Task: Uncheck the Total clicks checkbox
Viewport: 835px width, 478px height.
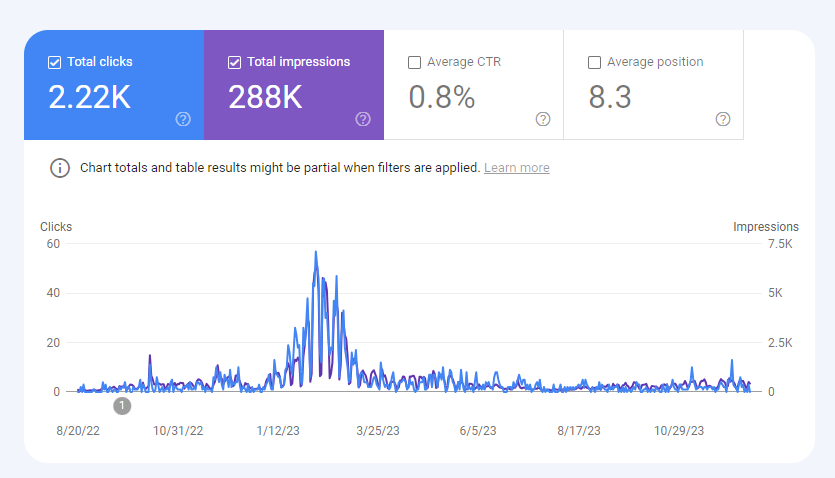Action: coord(54,62)
